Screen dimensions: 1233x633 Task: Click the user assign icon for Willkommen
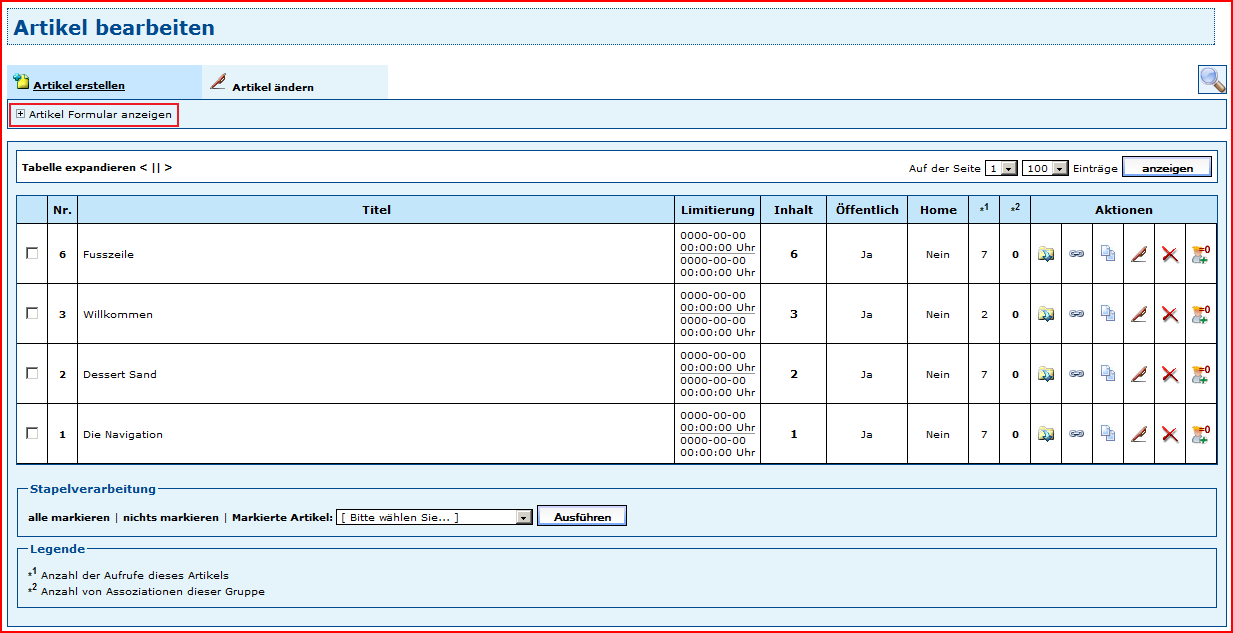click(1200, 315)
